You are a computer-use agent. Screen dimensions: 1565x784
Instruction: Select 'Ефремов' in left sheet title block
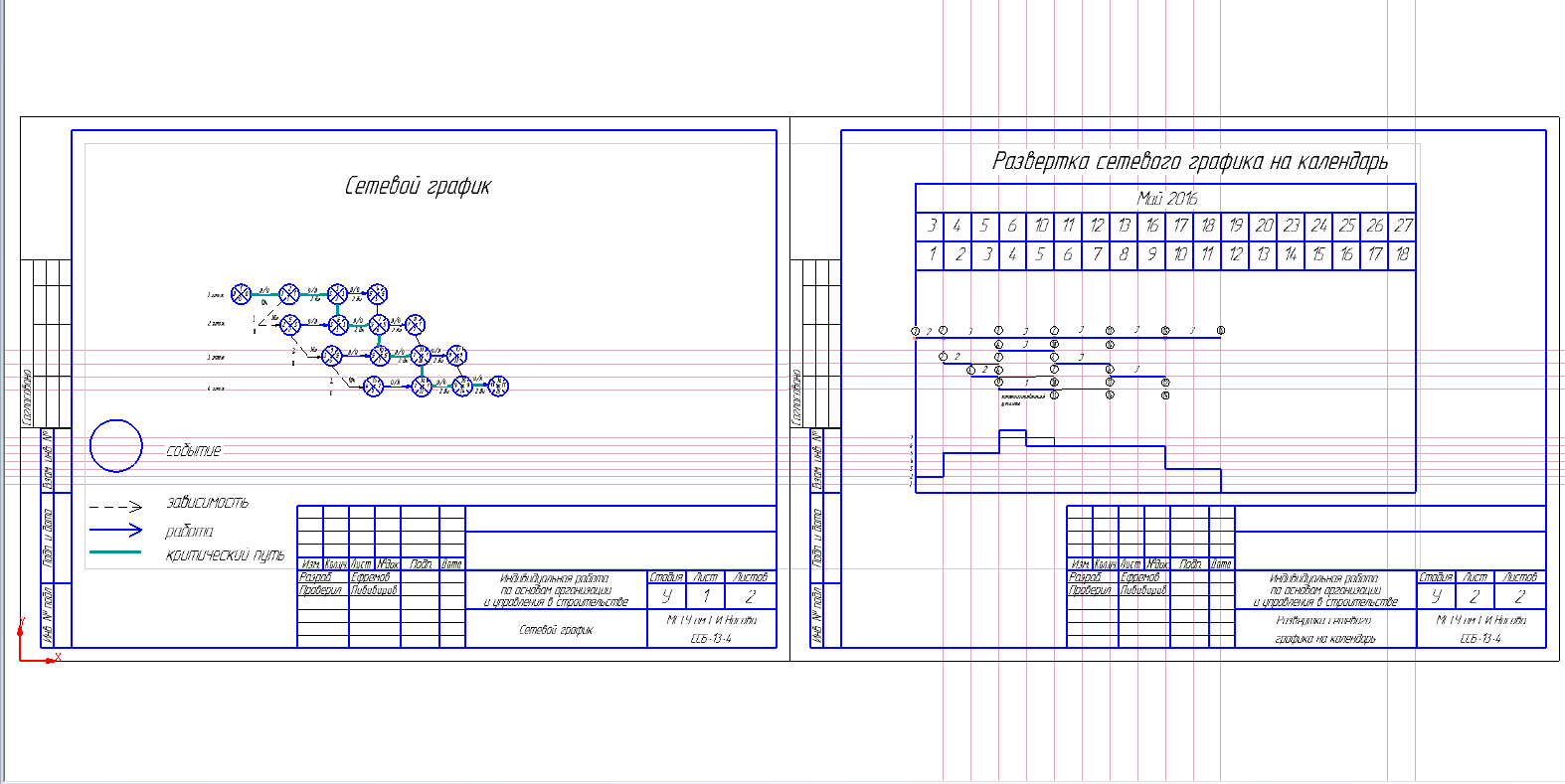(x=370, y=577)
